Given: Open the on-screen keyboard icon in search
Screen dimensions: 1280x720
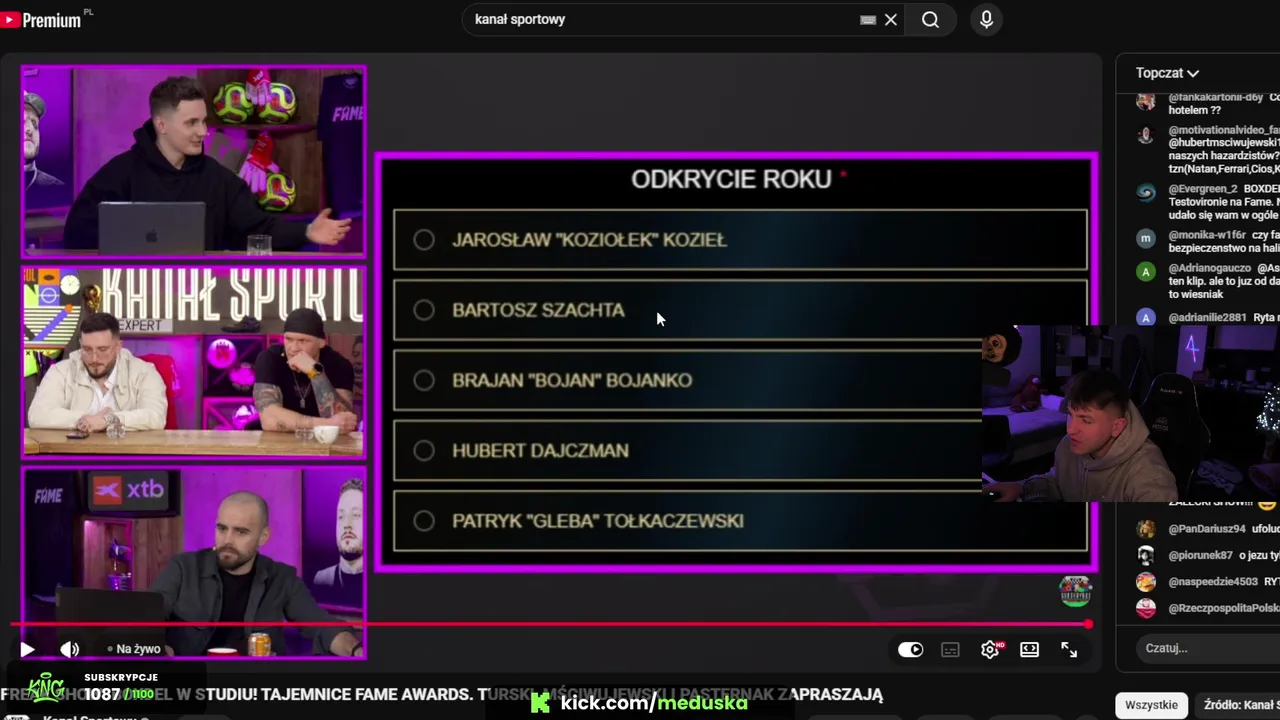Looking at the screenshot, I should pos(868,19).
